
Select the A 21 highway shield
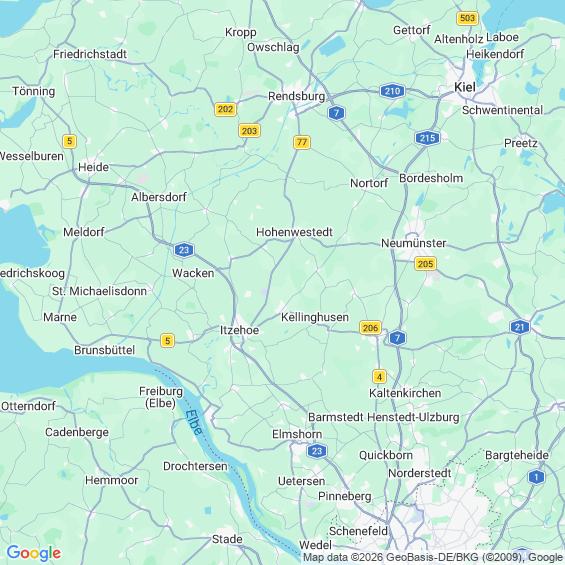pos(520,327)
